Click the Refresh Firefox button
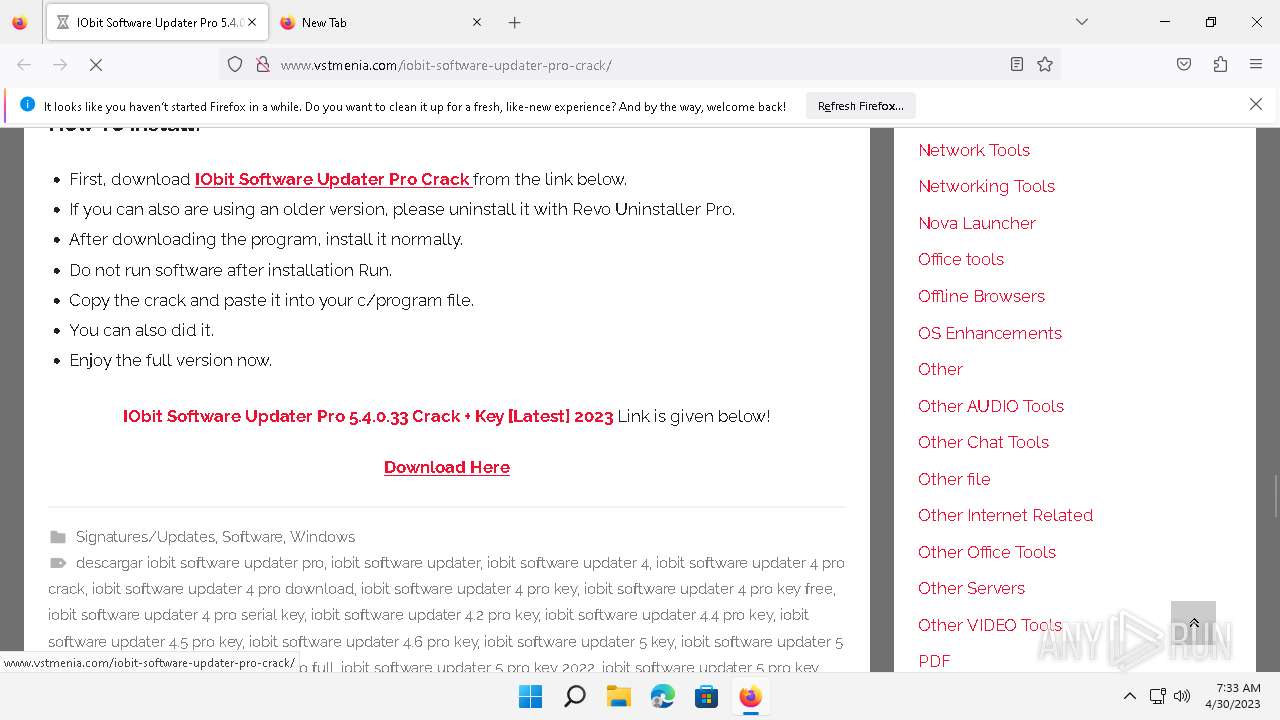 point(861,106)
